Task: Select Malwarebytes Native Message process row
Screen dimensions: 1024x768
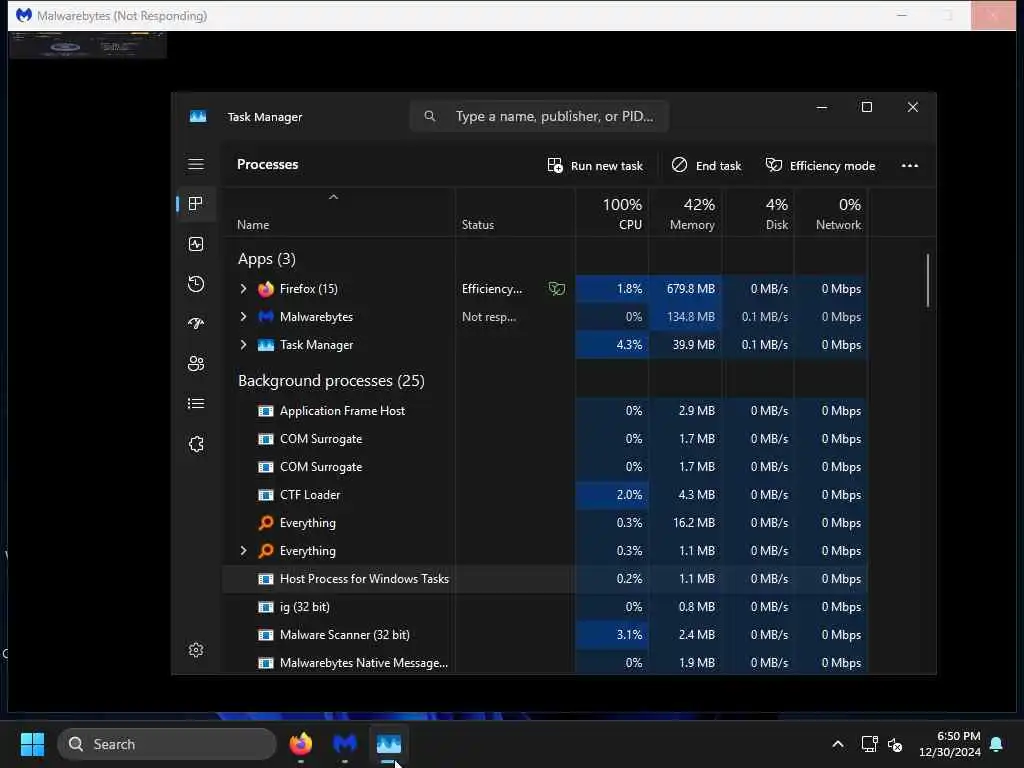Action: click(545, 662)
